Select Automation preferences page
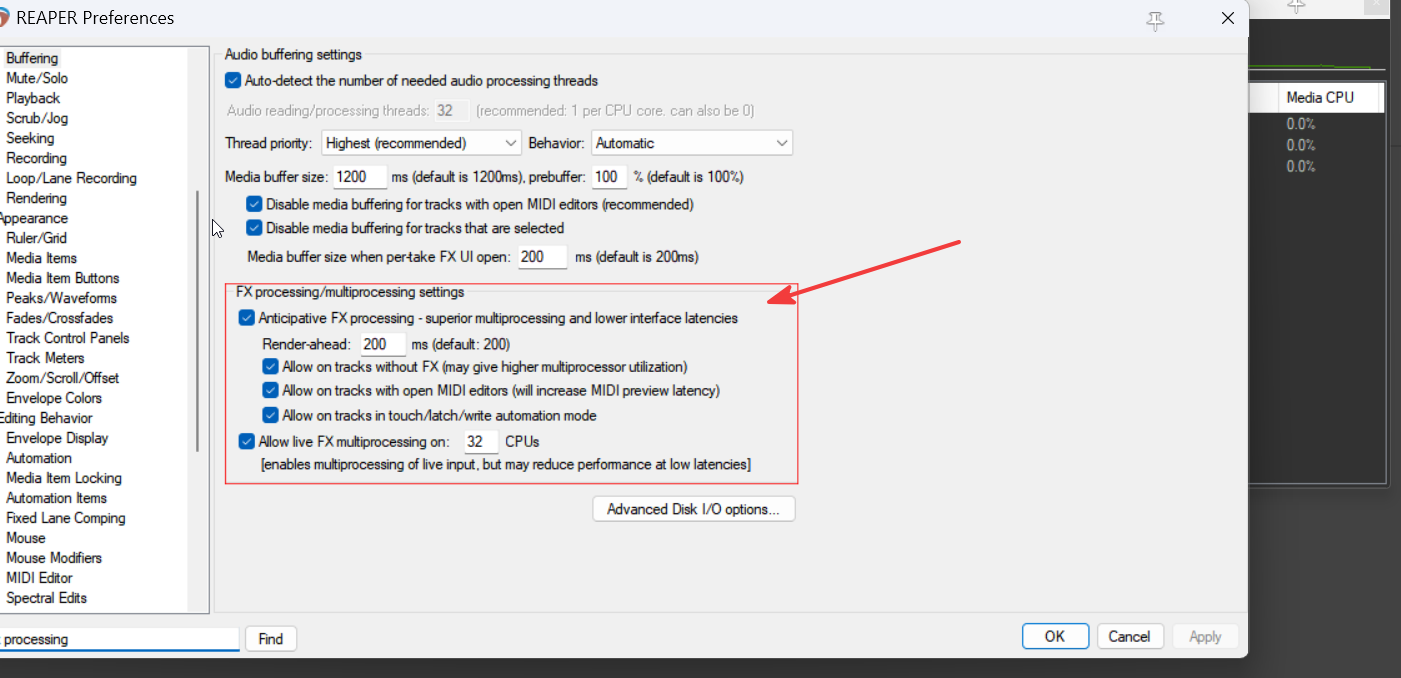Viewport: 1401px width, 678px height. (x=39, y=458)
